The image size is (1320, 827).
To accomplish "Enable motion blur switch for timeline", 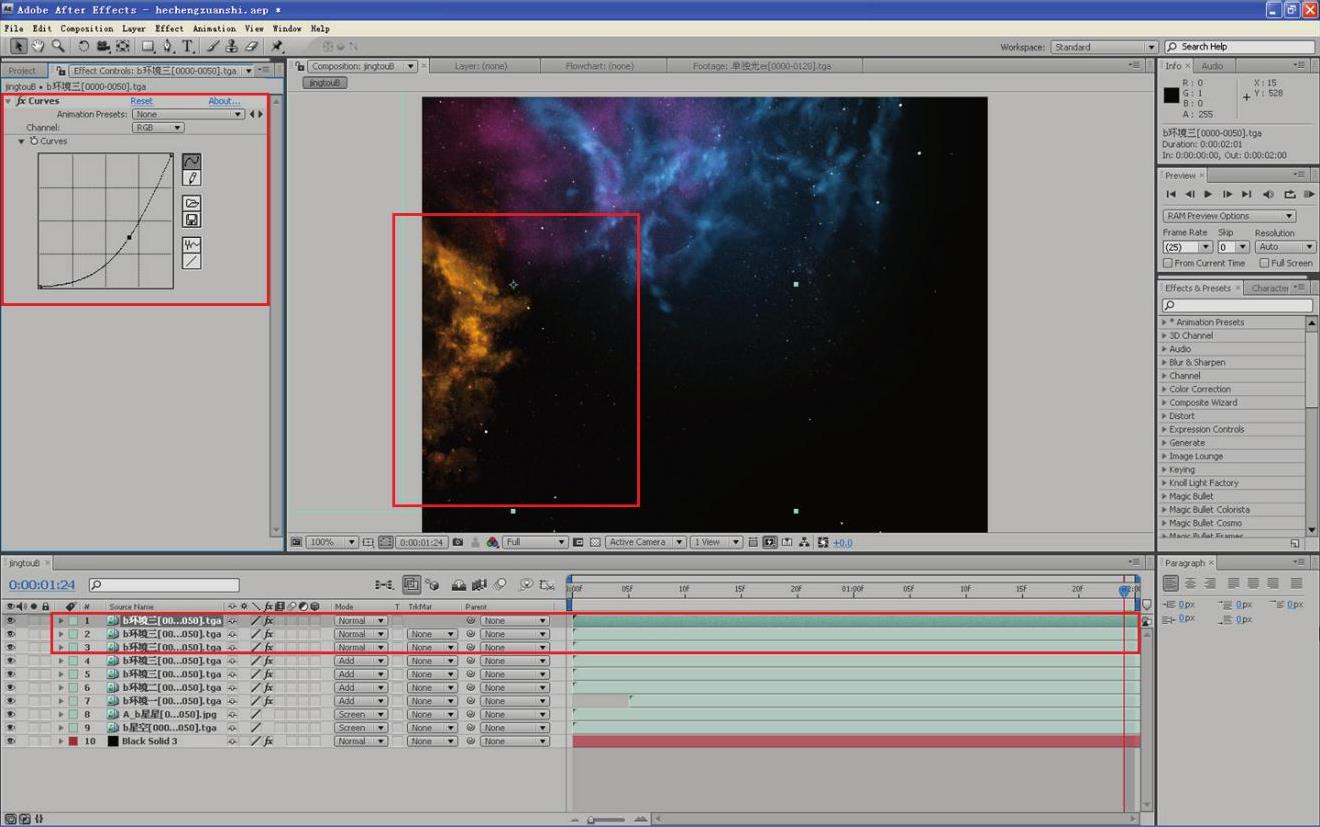I will [499, 585].
